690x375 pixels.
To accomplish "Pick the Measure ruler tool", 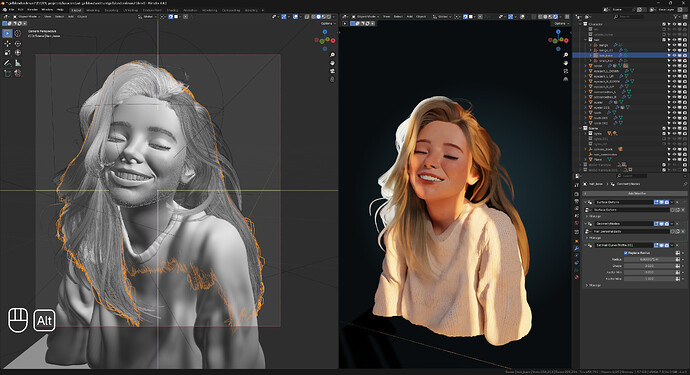I will (18, 63).
